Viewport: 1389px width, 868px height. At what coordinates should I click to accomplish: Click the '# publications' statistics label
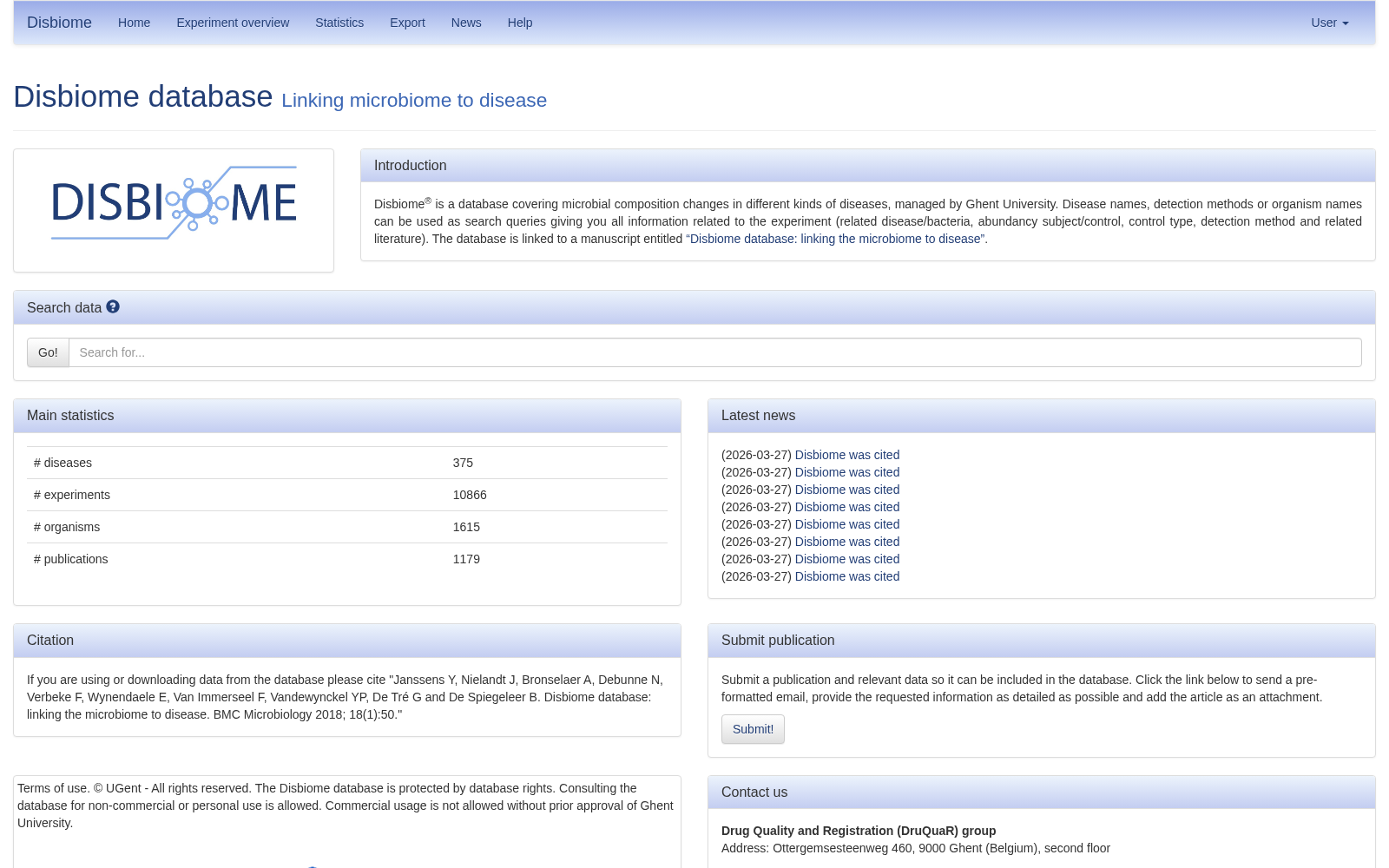(x=71, y=559)
